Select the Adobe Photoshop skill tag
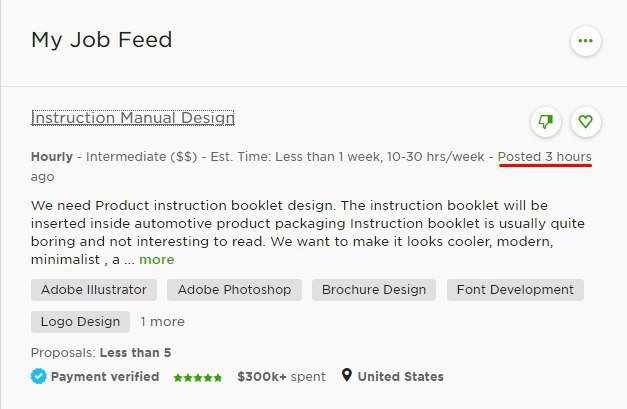 (235, 290)
